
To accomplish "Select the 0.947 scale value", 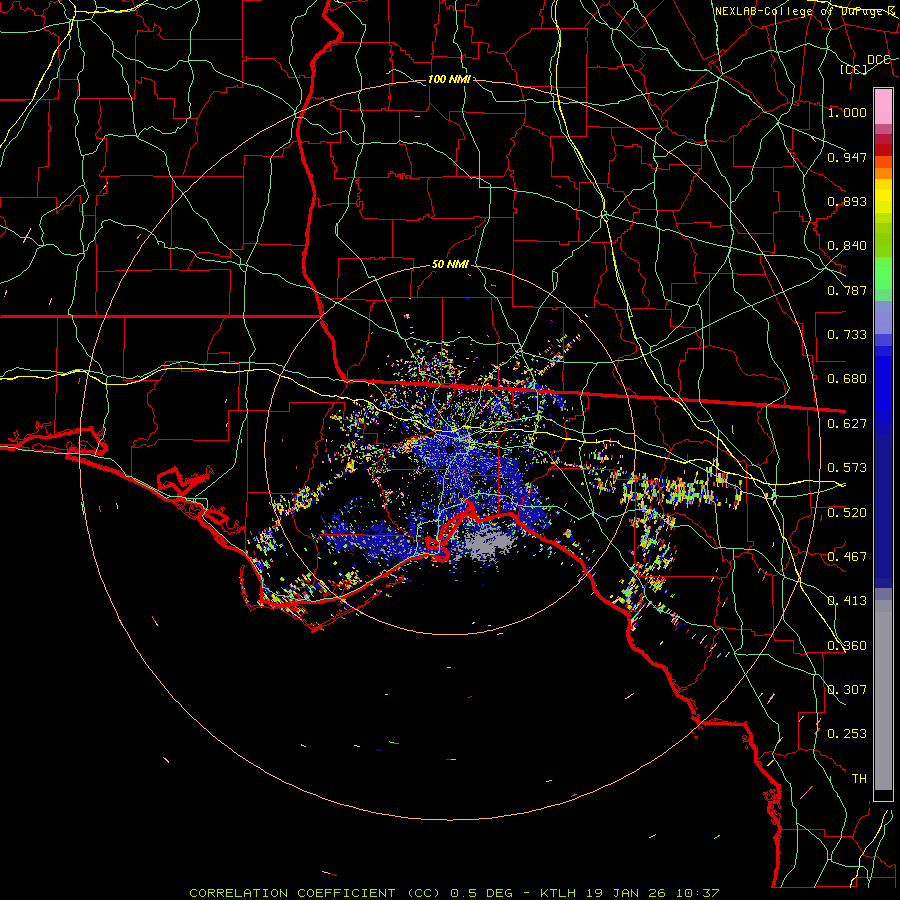I will pyautogui.click(x=847, y=157).
